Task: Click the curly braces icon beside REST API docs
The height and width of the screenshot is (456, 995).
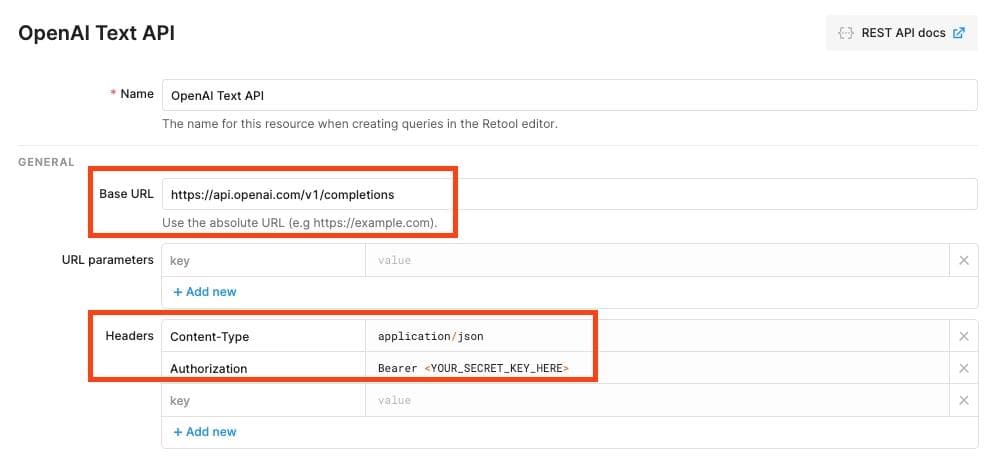Action: click(846, 33)
